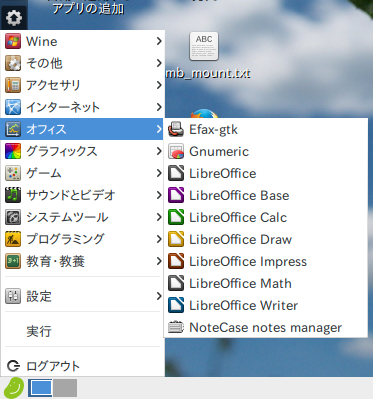The width and height of the screenshot is (373, 399).
Task: Expand the サウンドとビデオ submenu arrow
Action: click(x=159, y=195)
